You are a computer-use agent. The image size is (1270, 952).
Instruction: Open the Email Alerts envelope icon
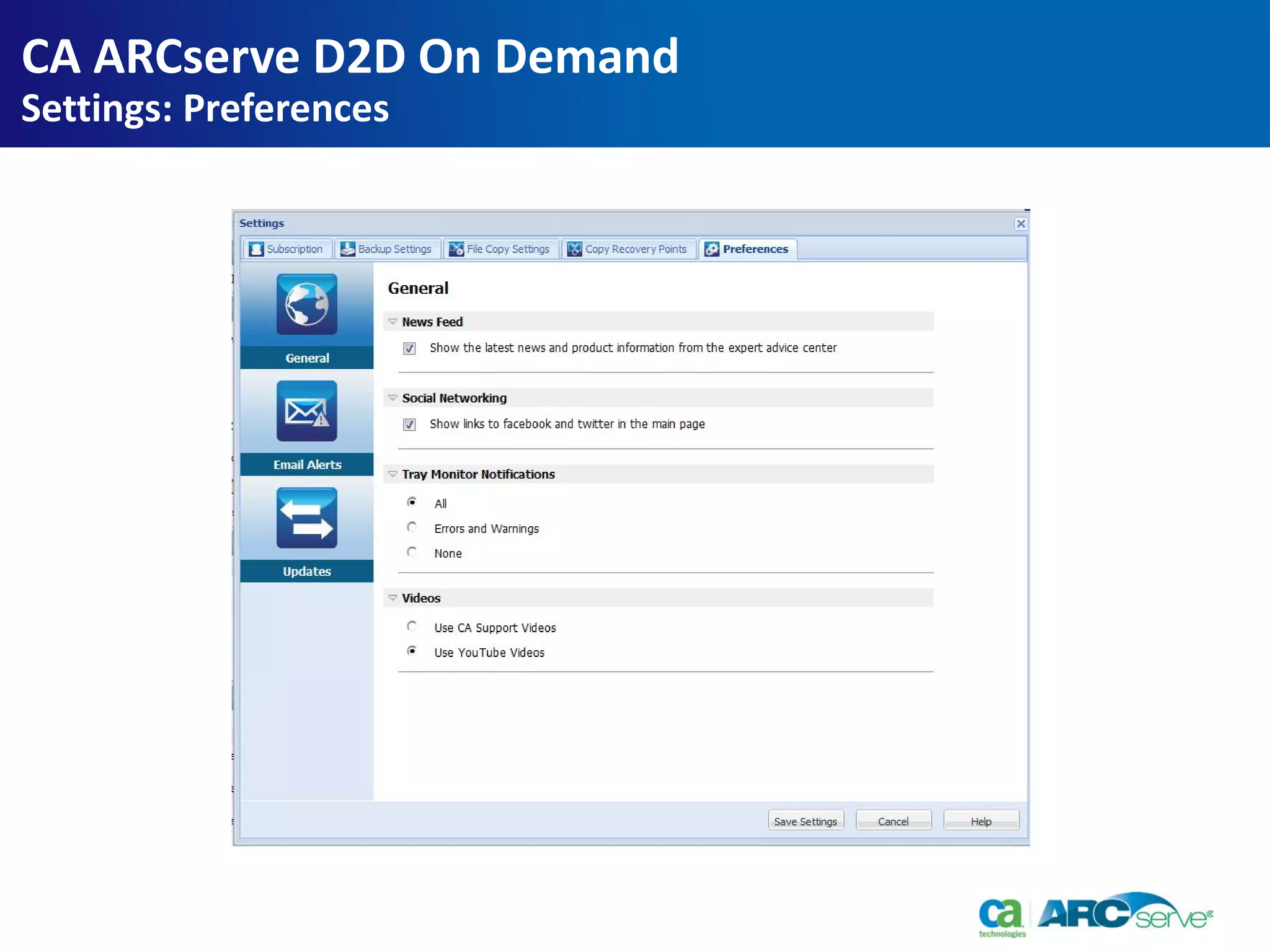tap(307, 411)
